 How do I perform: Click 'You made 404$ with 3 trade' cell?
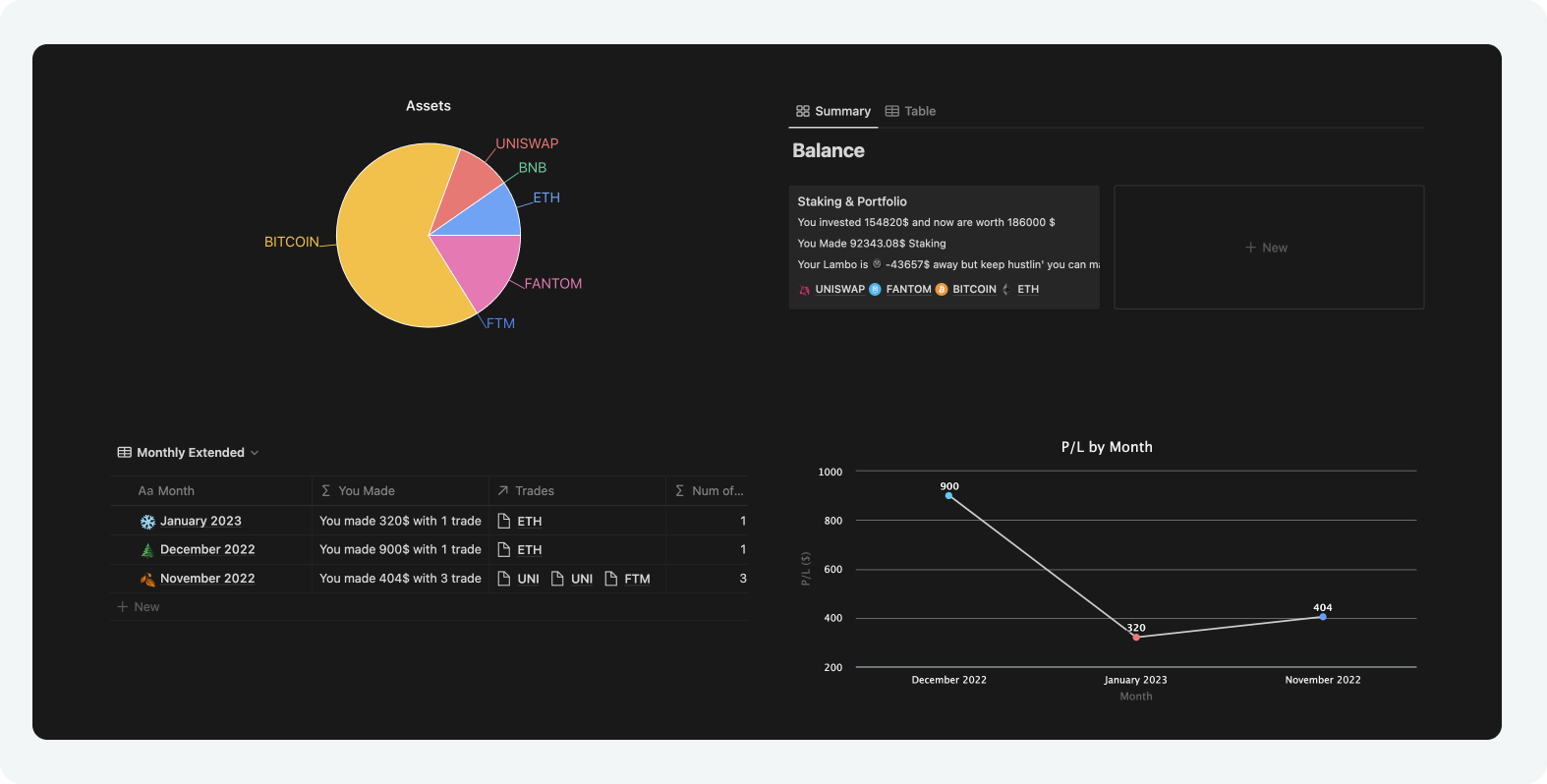(x=400, y=579)
